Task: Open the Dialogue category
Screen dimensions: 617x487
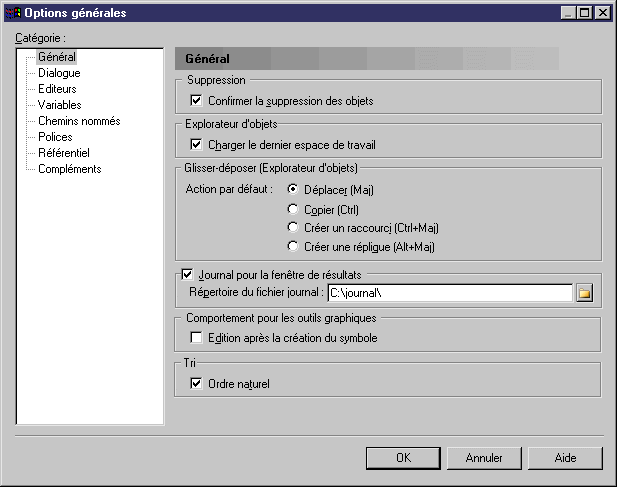Action: (x=59, y=73)
